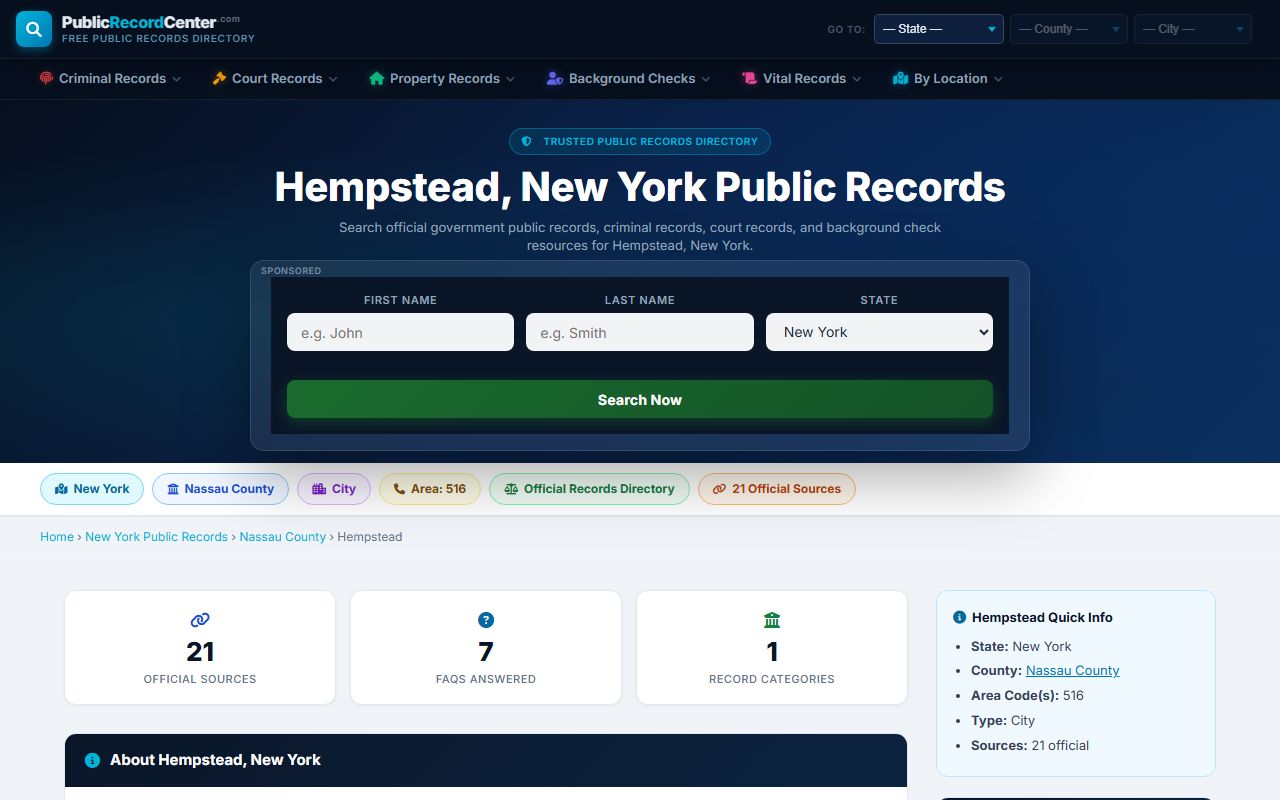Click the "Area Code(s): 516" quick info line
Screen dimensions: 1280x800
[x=1027, y=696]
